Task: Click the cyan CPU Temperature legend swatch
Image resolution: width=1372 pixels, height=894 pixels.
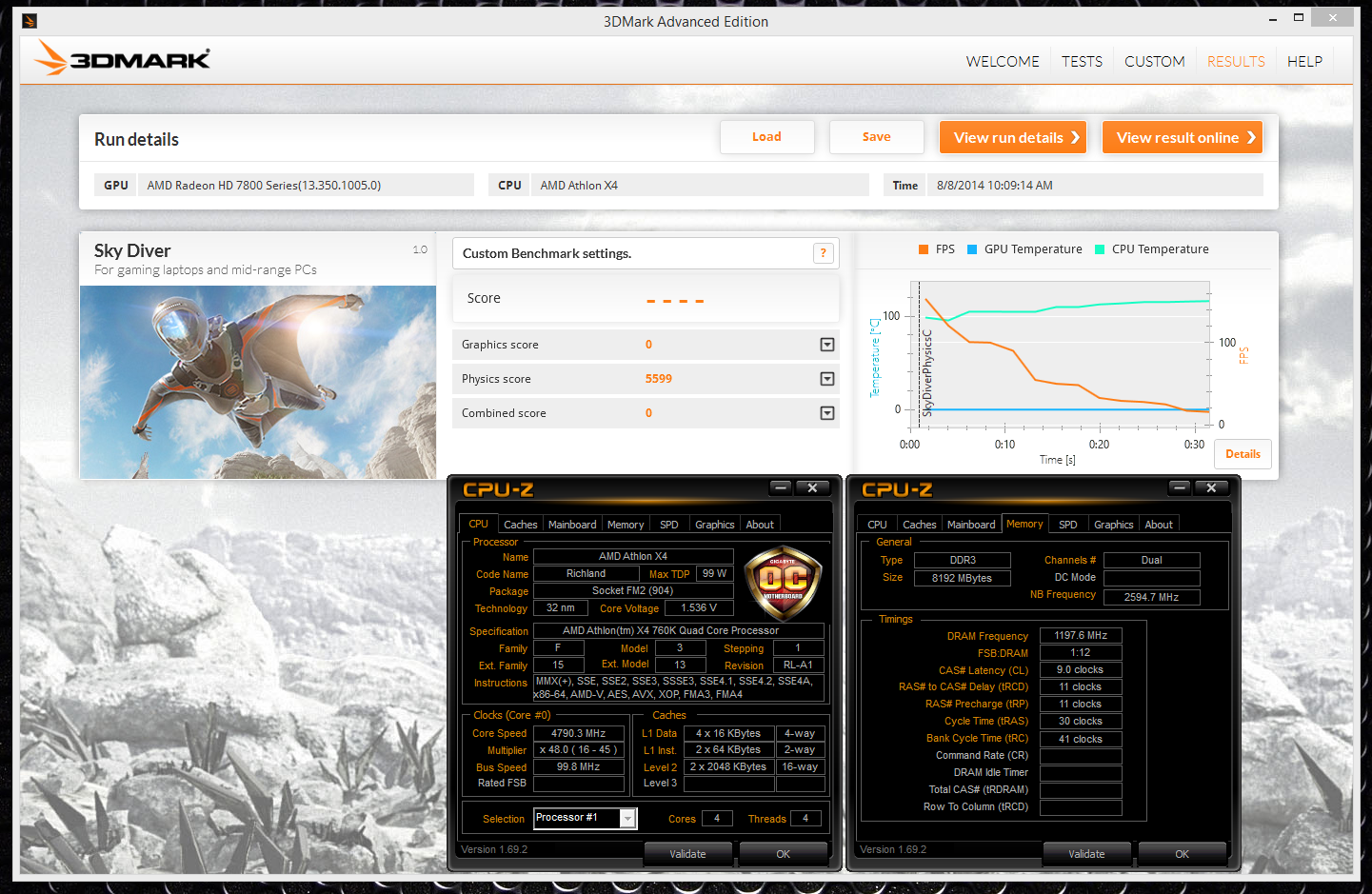Action: (1100, 249)
